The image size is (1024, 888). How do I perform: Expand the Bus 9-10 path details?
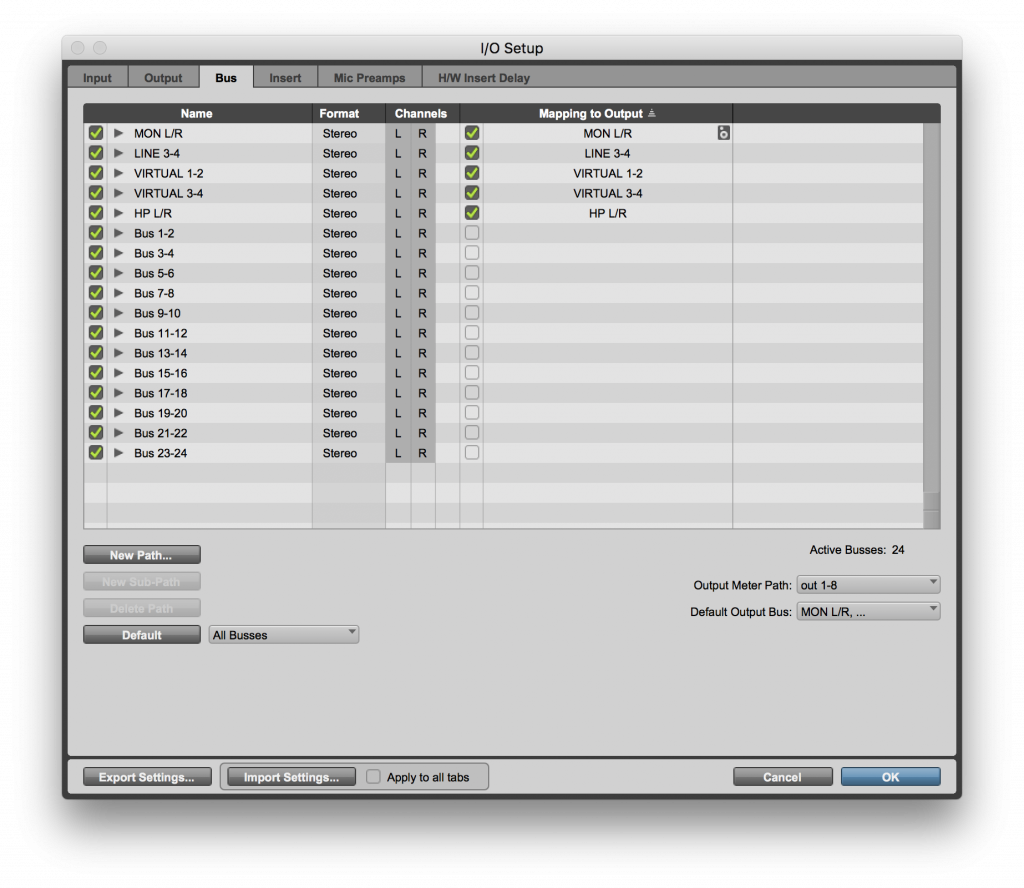pos(117,313)
